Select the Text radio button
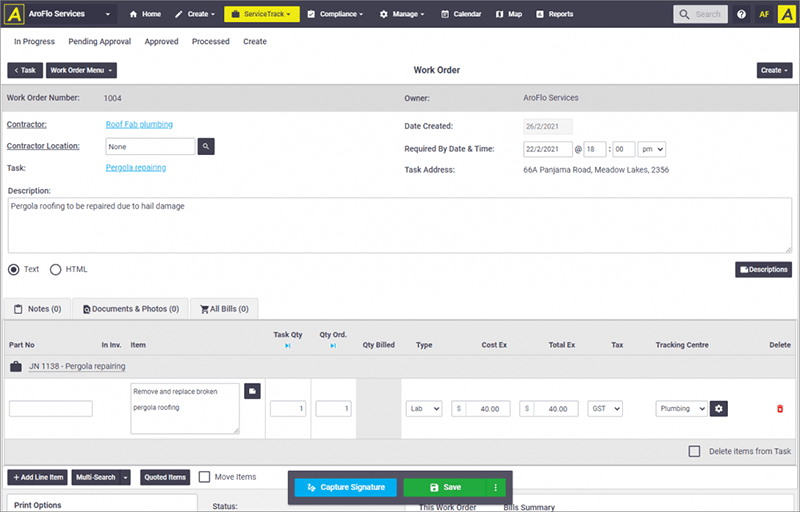 click(14, 269)
